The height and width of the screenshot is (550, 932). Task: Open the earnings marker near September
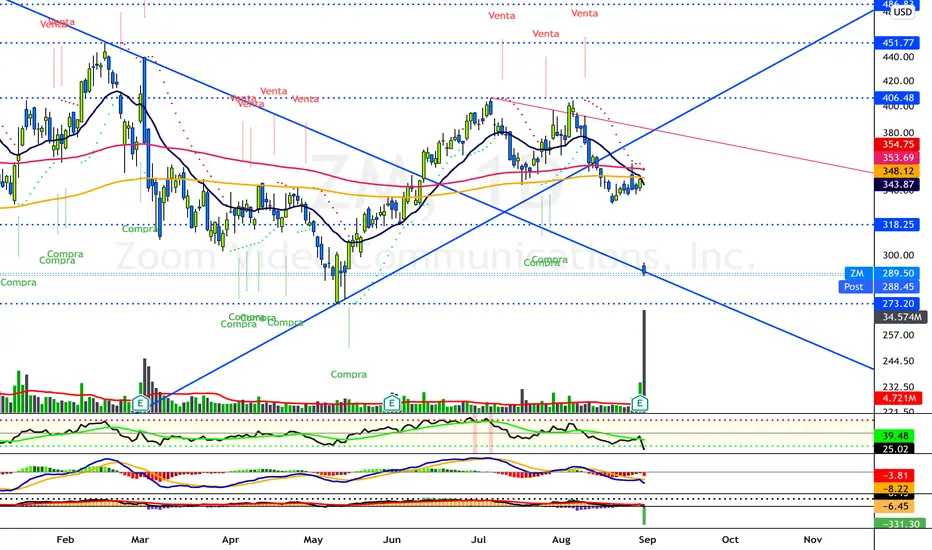coord(640,403)
